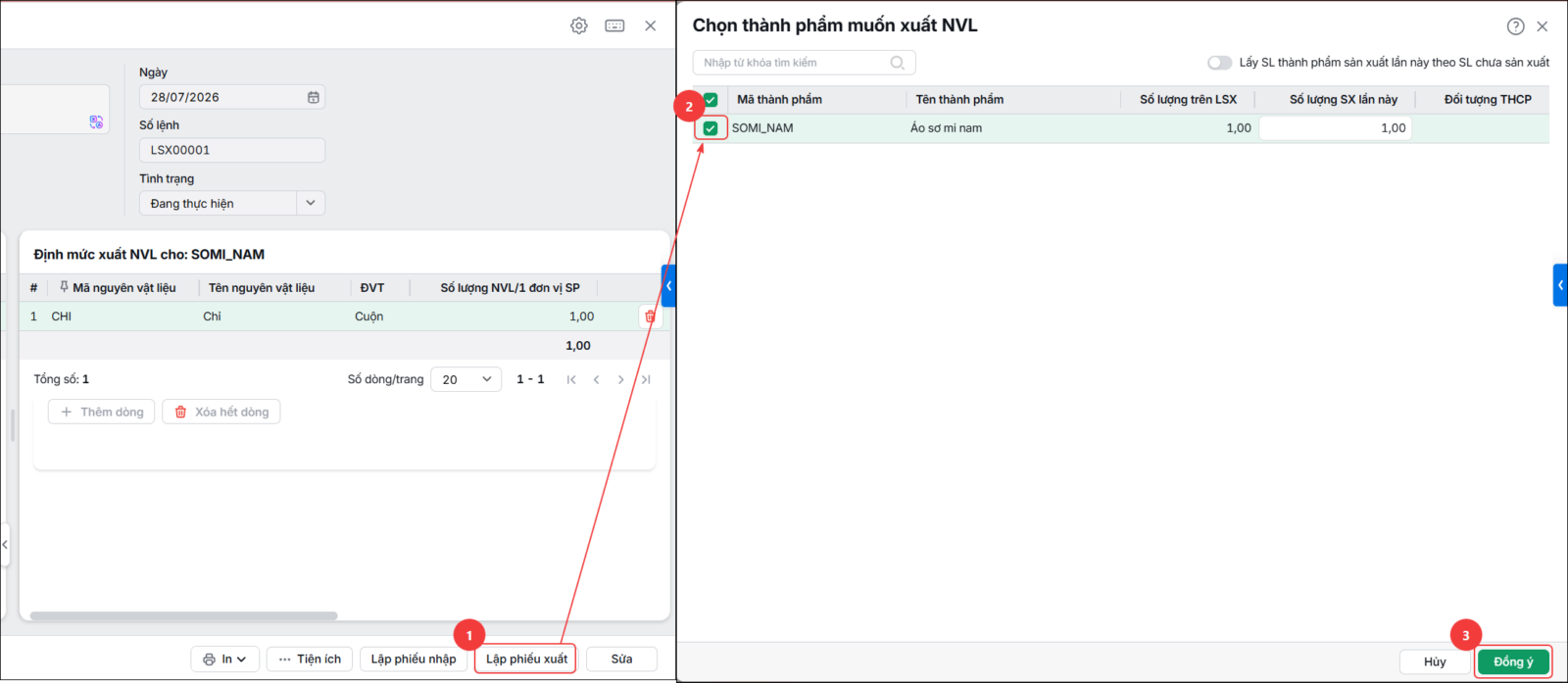Jump to last page in pagination
1568x683 pixels.
click(x=645, y=379)
